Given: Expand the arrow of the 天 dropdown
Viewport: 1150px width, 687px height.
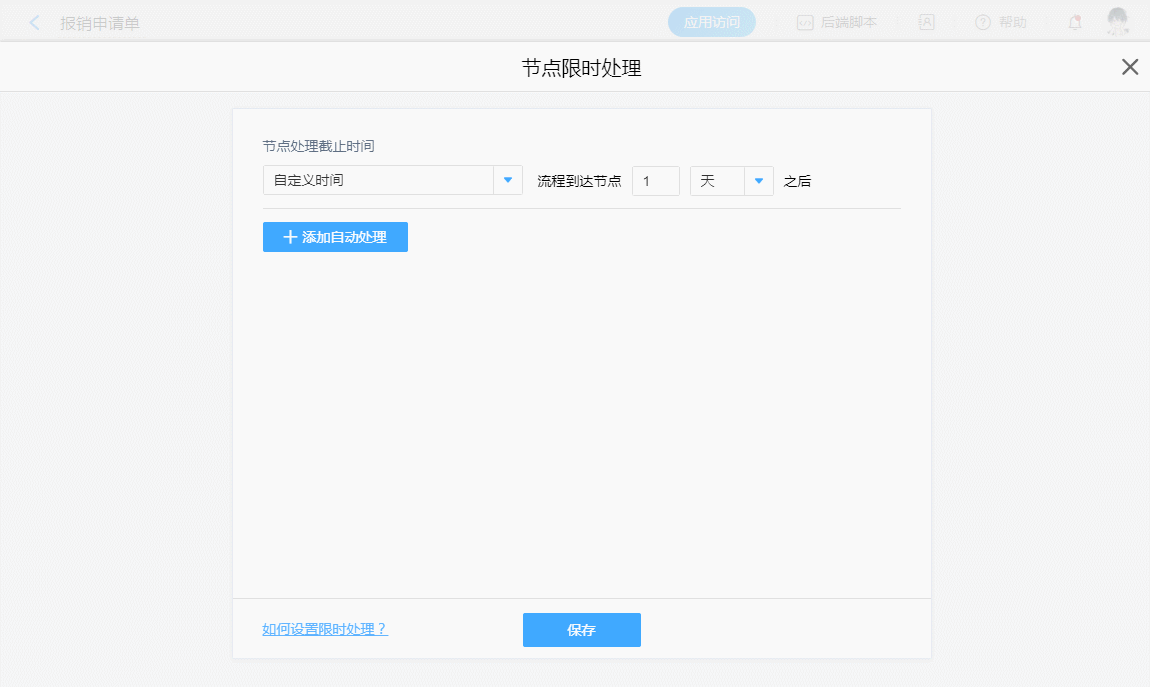Looking at the screenshot, I should (759, 181).
